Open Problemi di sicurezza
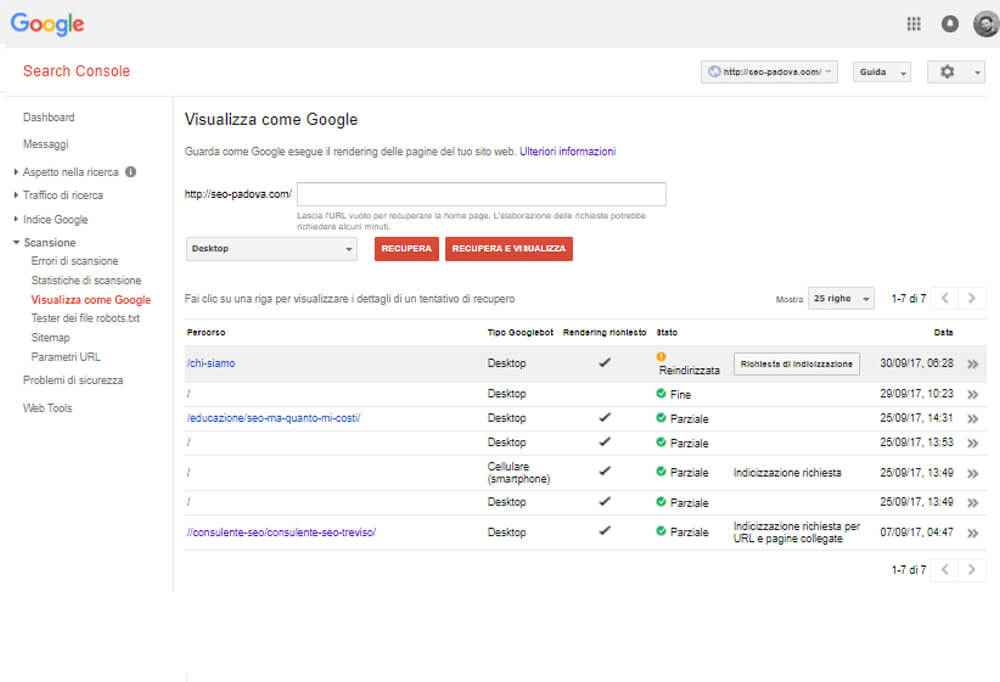 (x=73, y=380)
